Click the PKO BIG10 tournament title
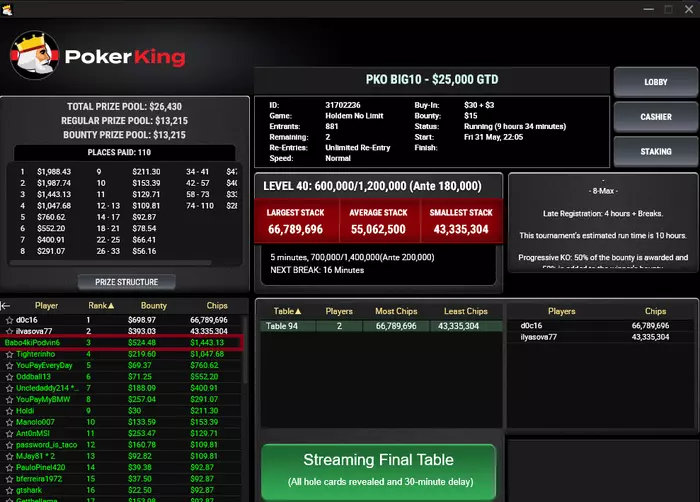 [x=432, y=79]
